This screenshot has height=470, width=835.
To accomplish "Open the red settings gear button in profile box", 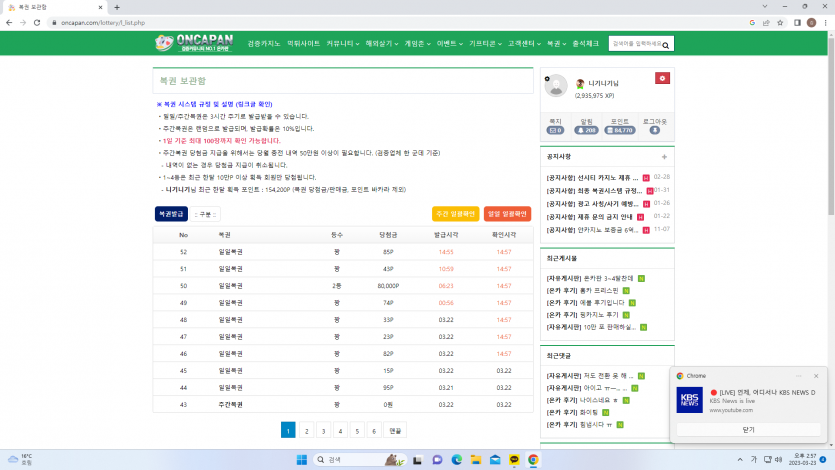I will click(662, 79).
